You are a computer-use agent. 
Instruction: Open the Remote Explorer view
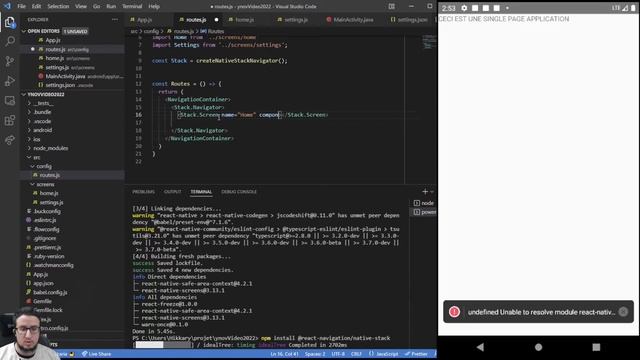tap(10, 100)
